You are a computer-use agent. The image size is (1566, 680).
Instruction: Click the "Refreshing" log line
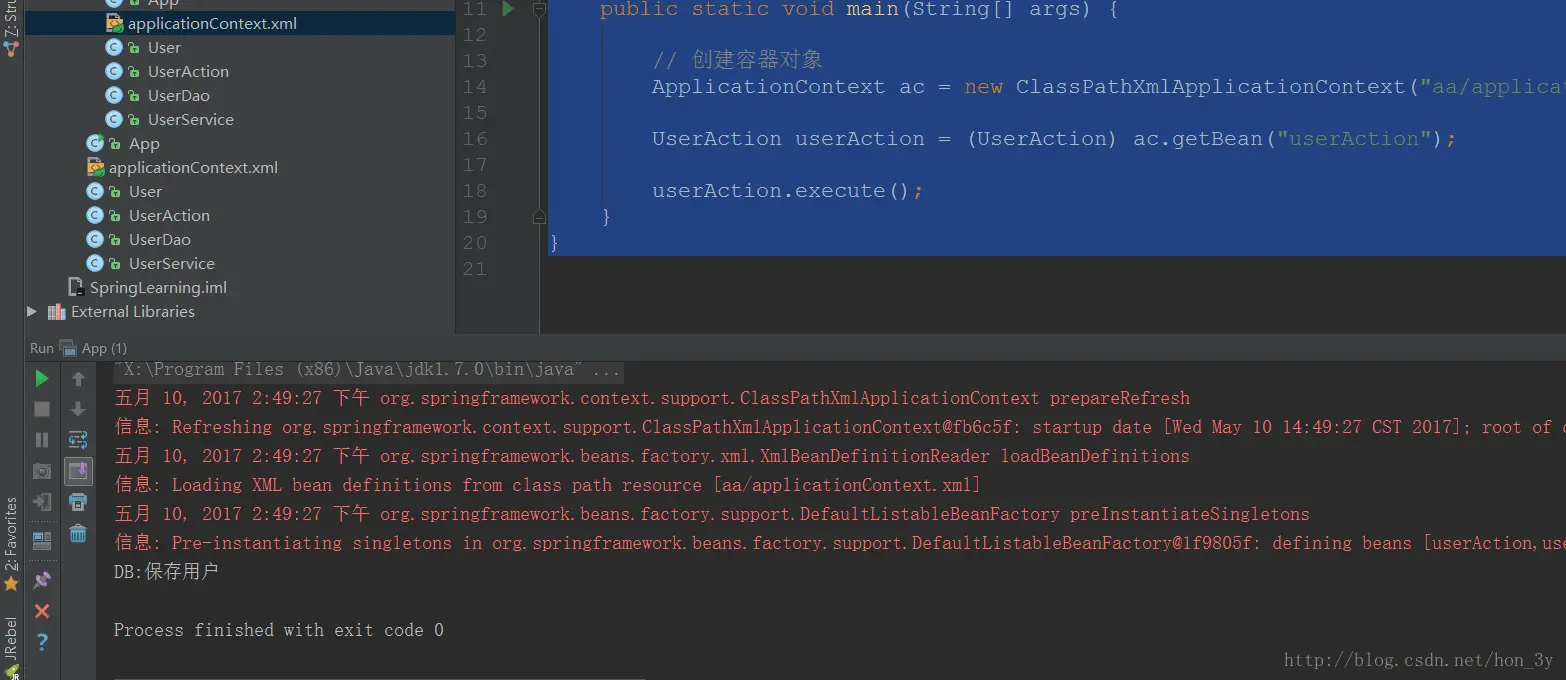[839, 427]
